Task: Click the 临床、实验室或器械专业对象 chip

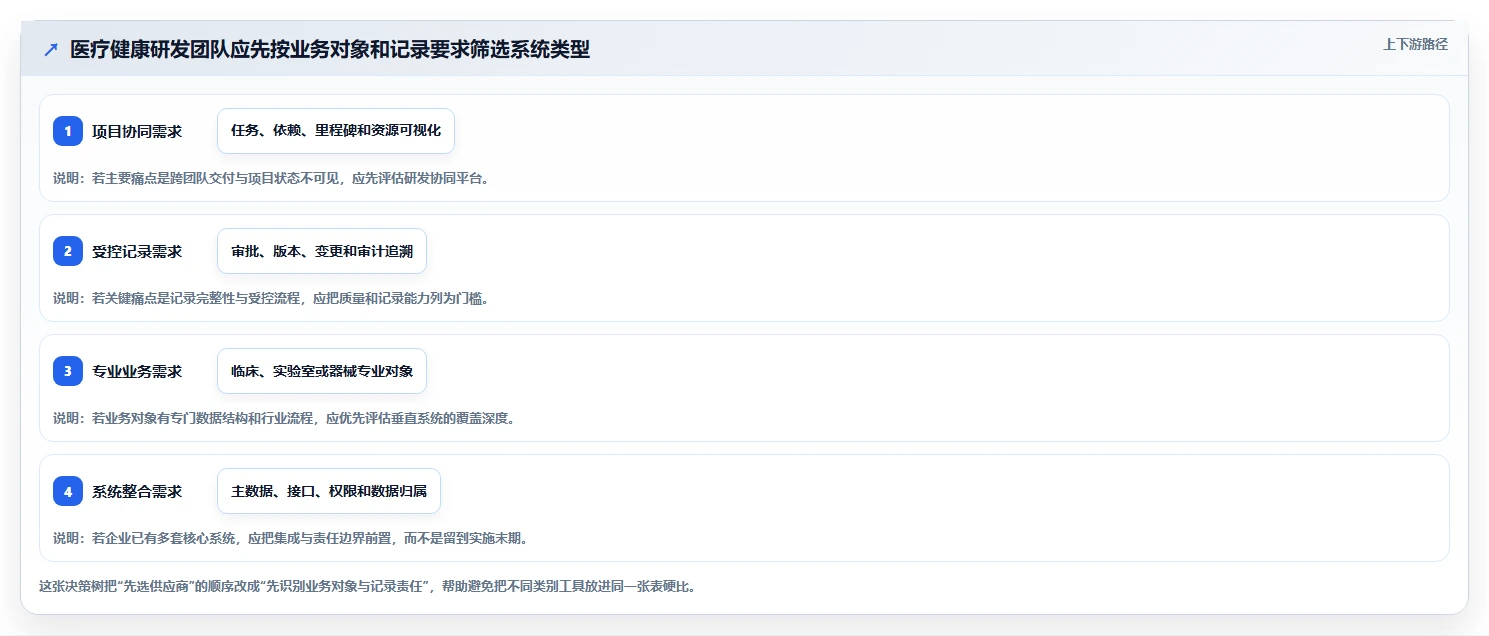Action: click(x=322, y=371)
